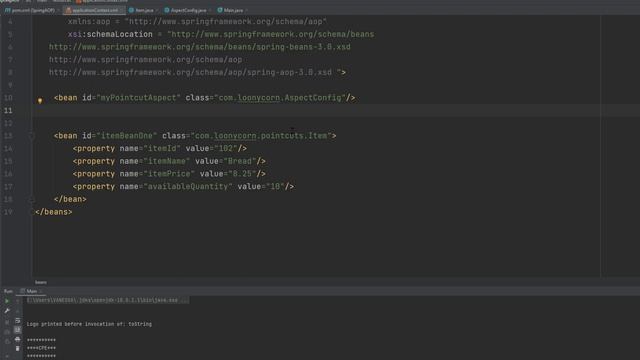The width and height of the screenshot is (640, 360).
Task: Click 'Logs printed before invocation of: toString' output
Action: pyautogui.click(x=89, y=324)
